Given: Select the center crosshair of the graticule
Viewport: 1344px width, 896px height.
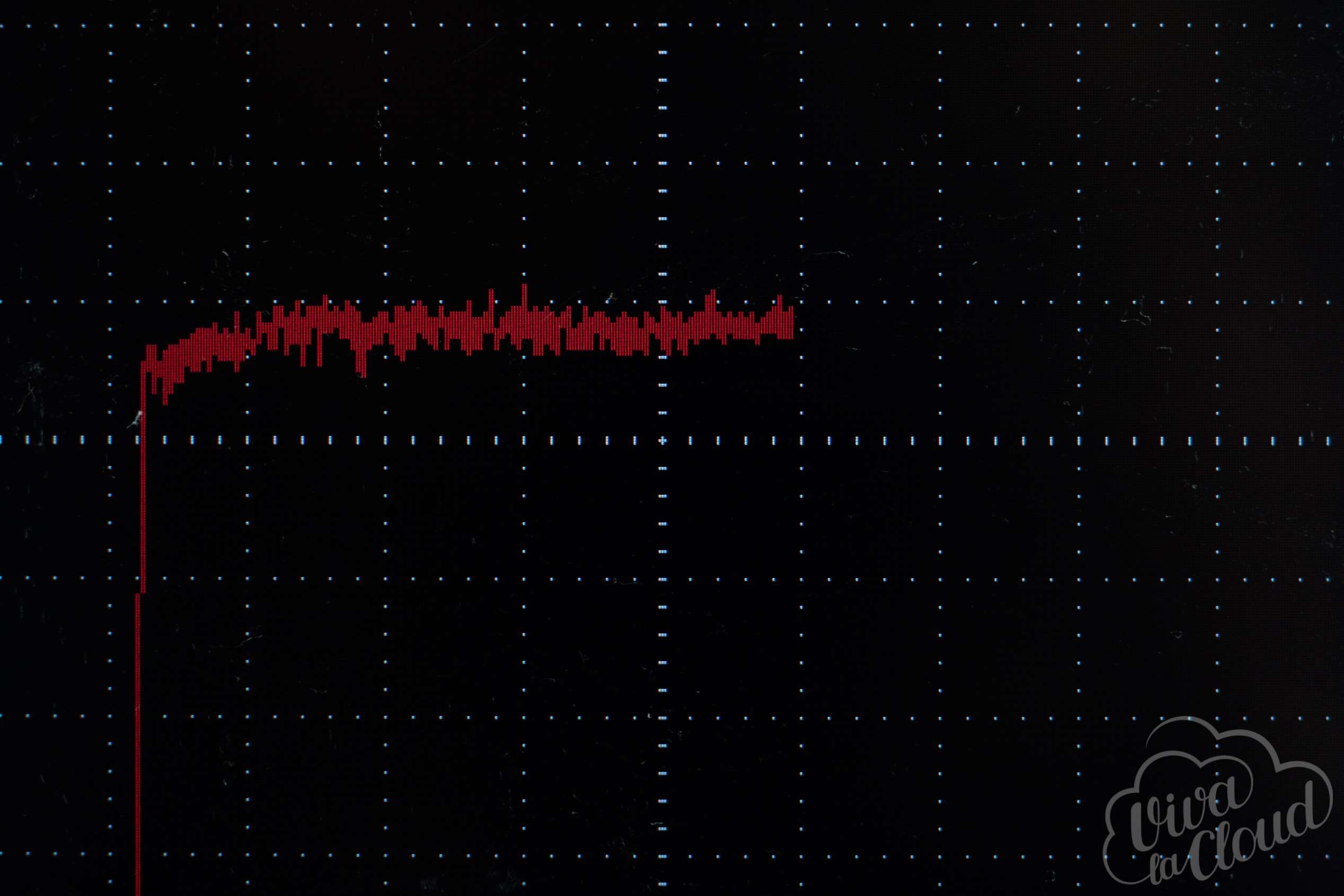Looking at the screenshot, I should [x=662, y=440].
